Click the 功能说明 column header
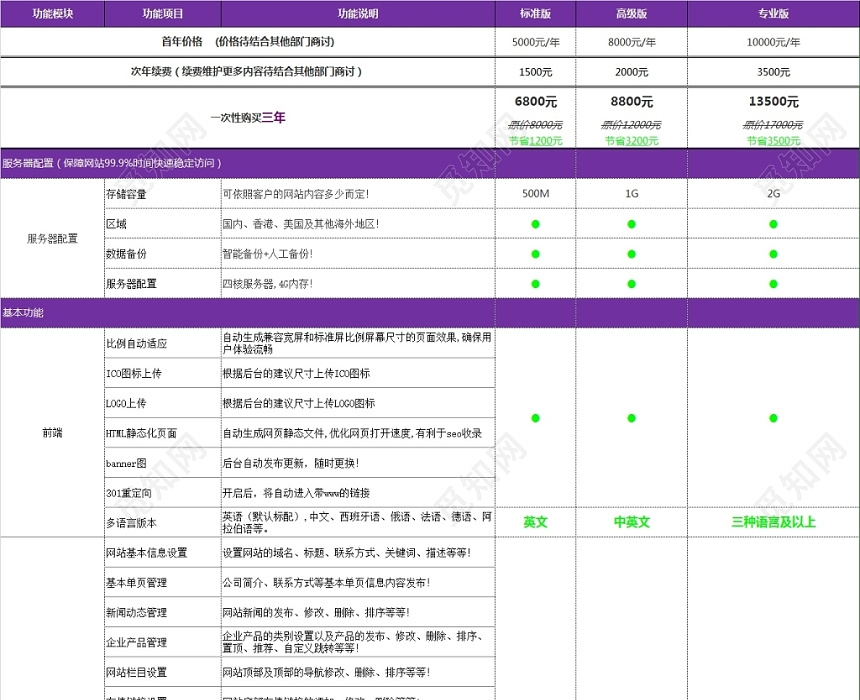Image resolution: width=860 pixels, height=700 pixels. point(358,14)
